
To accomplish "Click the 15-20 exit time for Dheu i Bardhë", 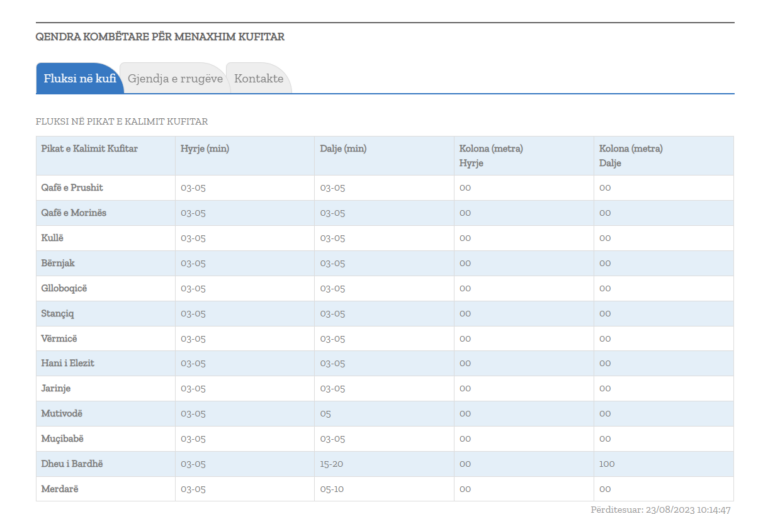I will 332,464.
